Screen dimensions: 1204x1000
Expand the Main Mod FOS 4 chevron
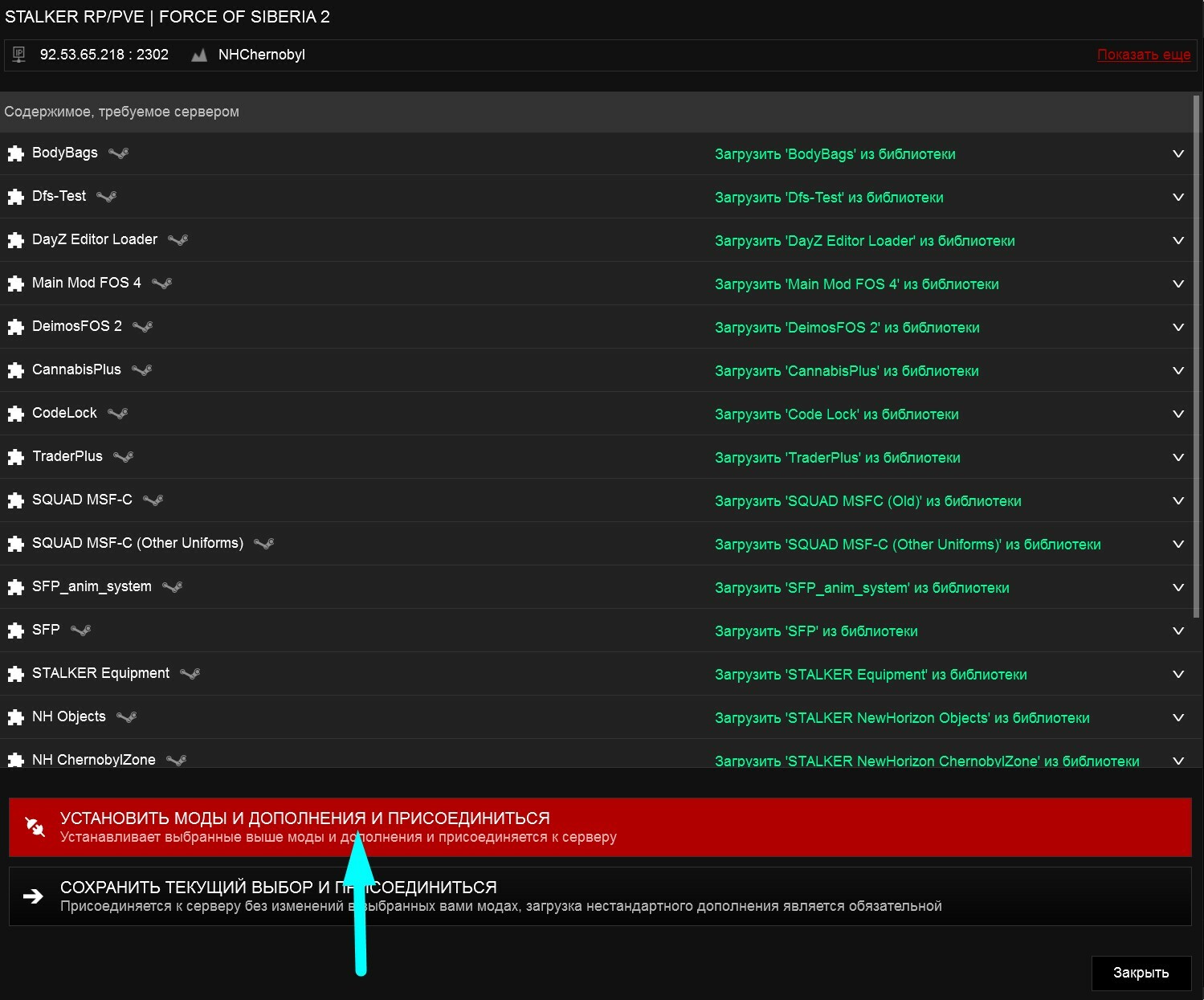tap(1178, 284)
